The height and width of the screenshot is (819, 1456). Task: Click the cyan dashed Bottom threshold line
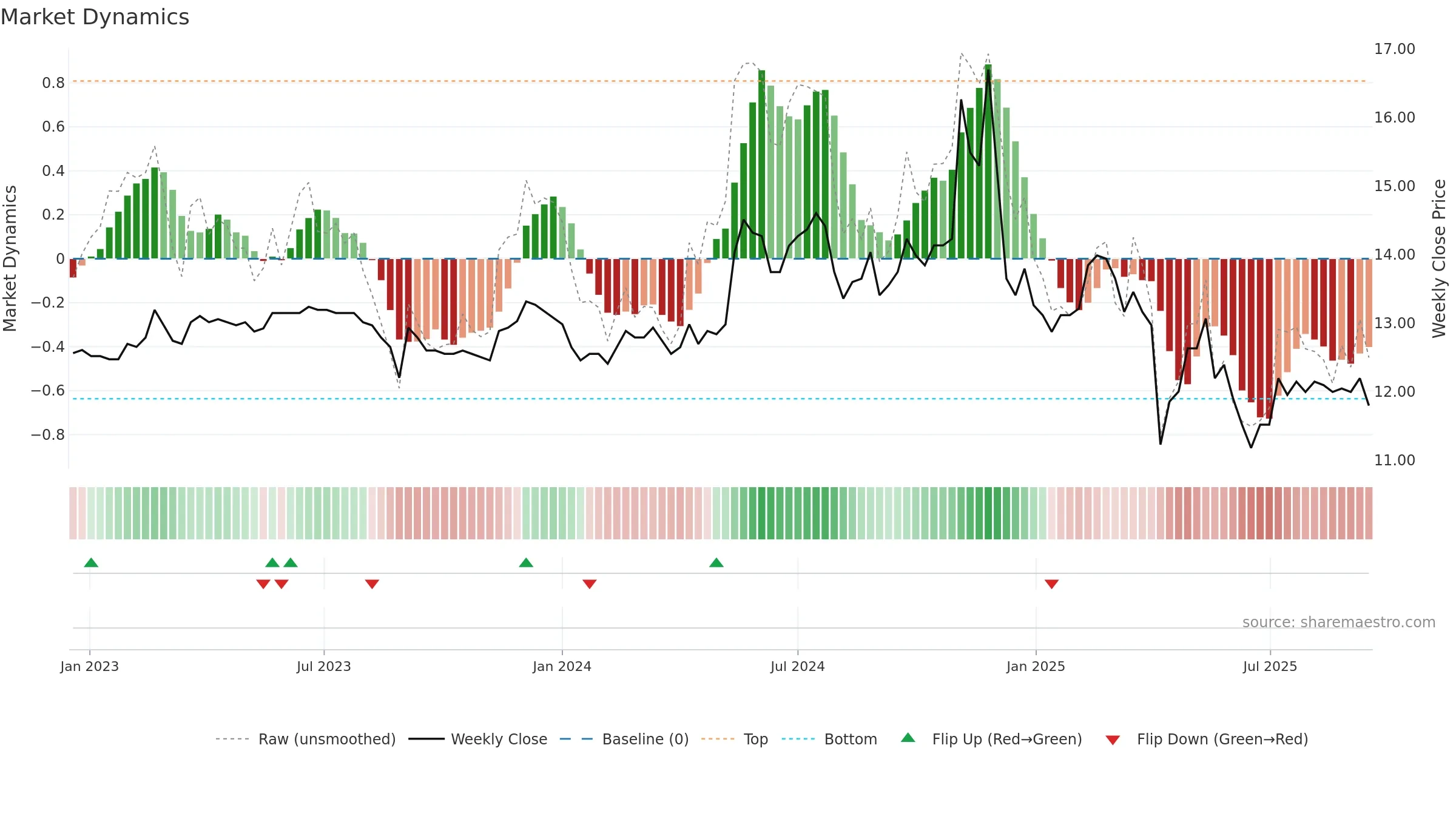coord(720,399)
